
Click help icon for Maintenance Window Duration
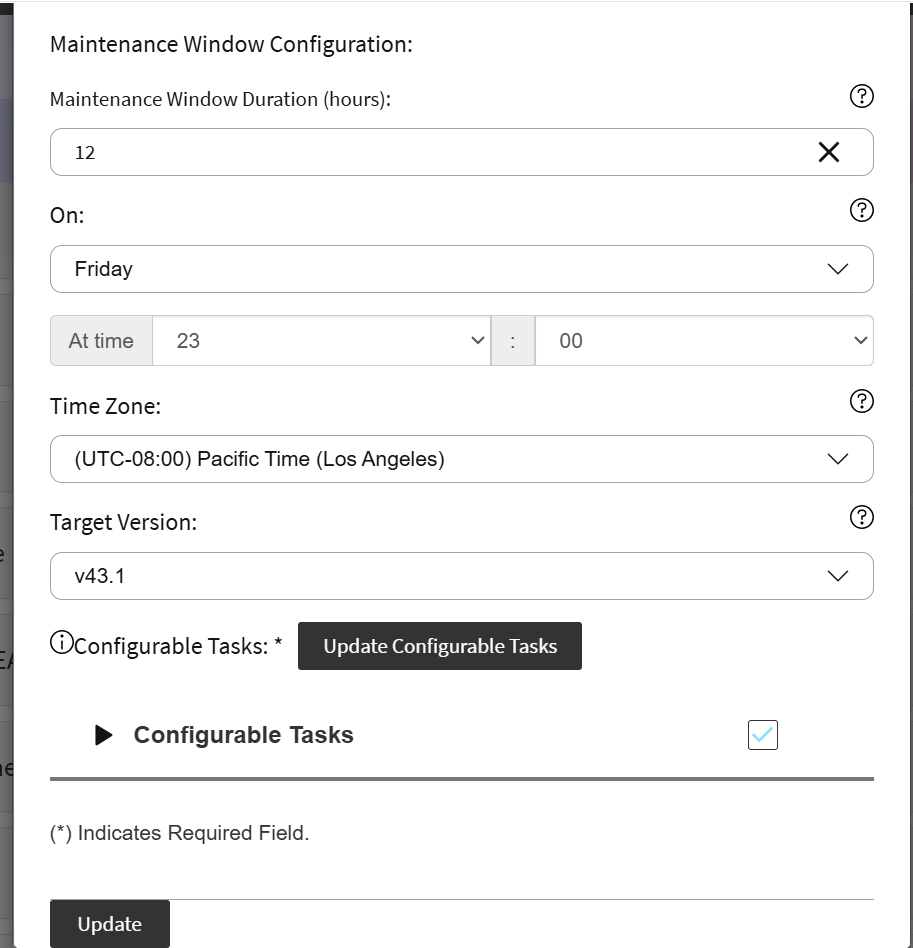pyautogui.click(x=861, y=96)
